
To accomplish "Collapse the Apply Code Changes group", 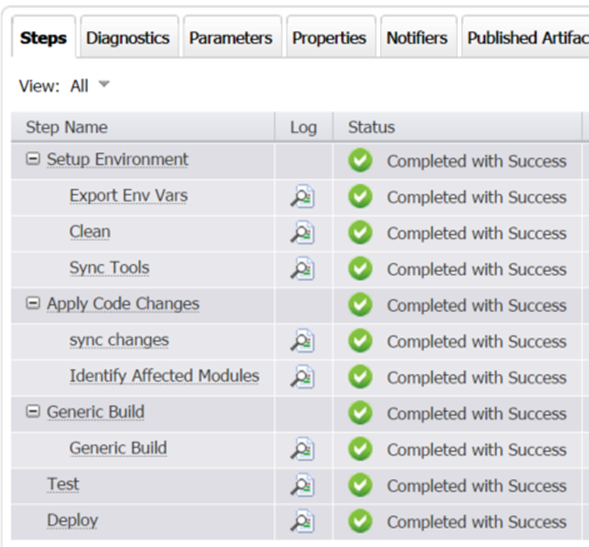I will [33, 303].
